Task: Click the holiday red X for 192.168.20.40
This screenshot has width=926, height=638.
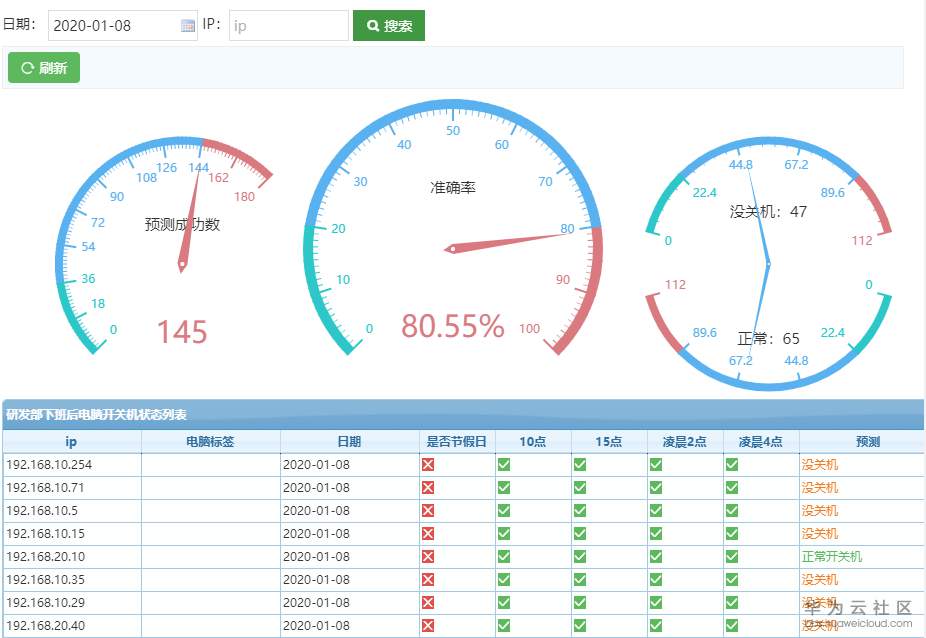Action: pyautogui.click(x=428, y=626)
